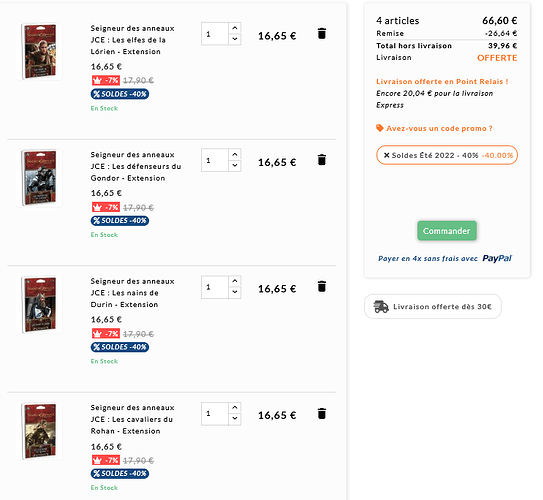543x500 pixels.
Task: Click the promo code tag icon
Action: 380,128
